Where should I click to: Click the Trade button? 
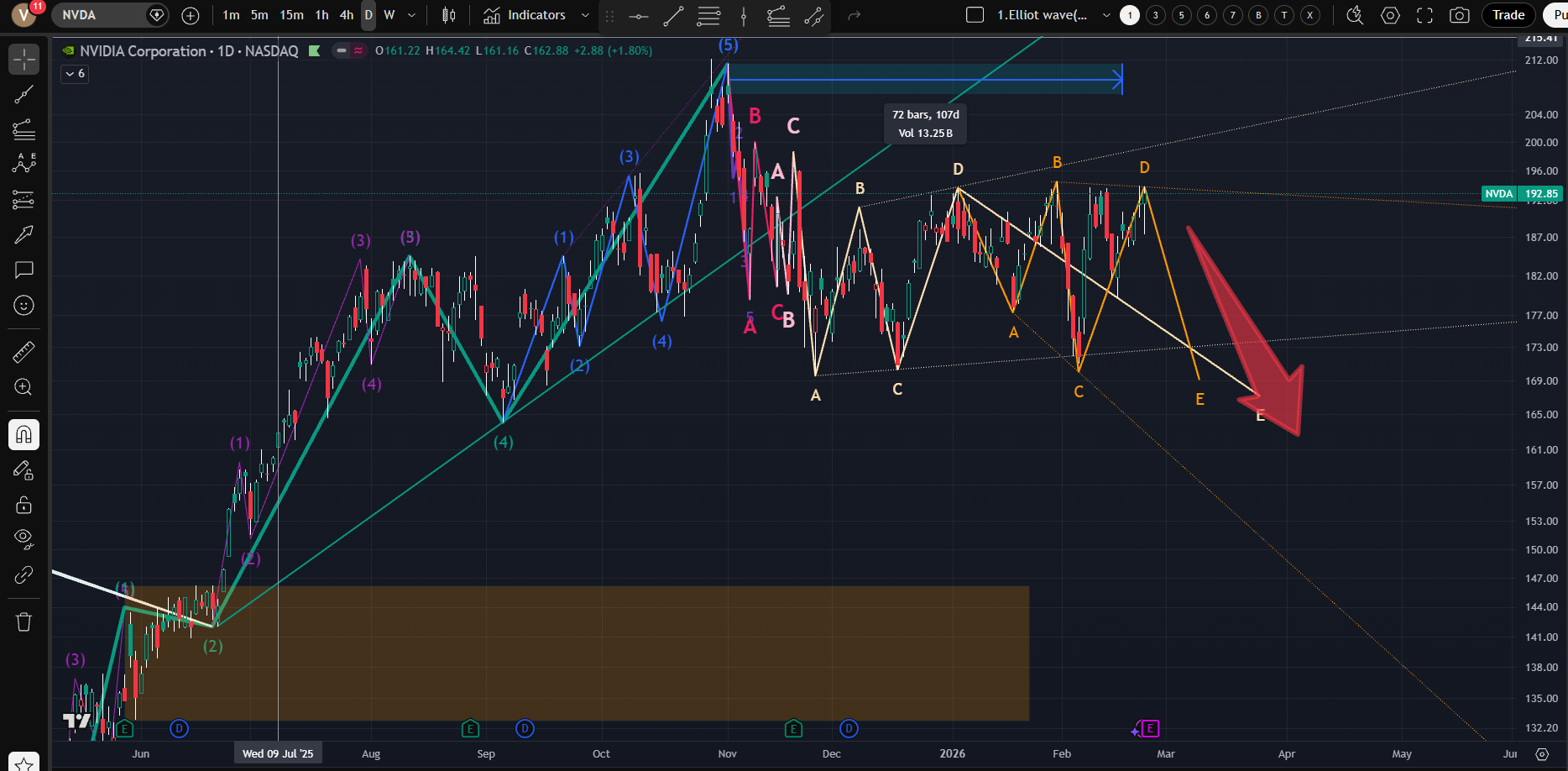[x=1508, y=15]
